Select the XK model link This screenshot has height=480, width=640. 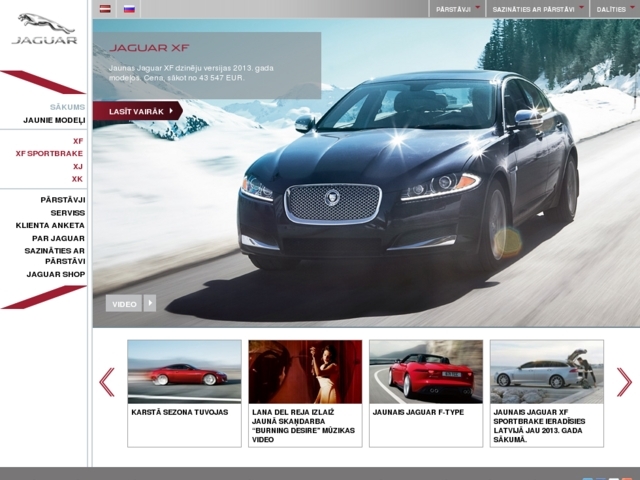coord(77,179)
